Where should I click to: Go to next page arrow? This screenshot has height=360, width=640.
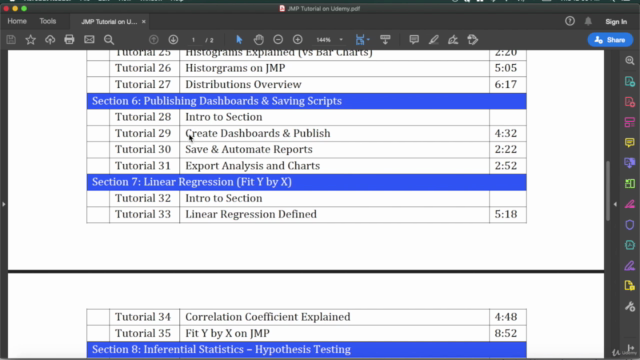(173, 40)
